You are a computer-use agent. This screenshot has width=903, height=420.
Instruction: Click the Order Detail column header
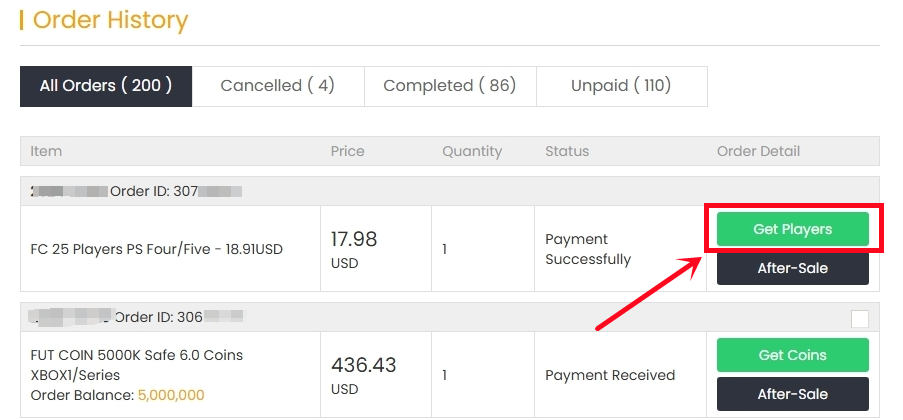(x=758, y=151)
